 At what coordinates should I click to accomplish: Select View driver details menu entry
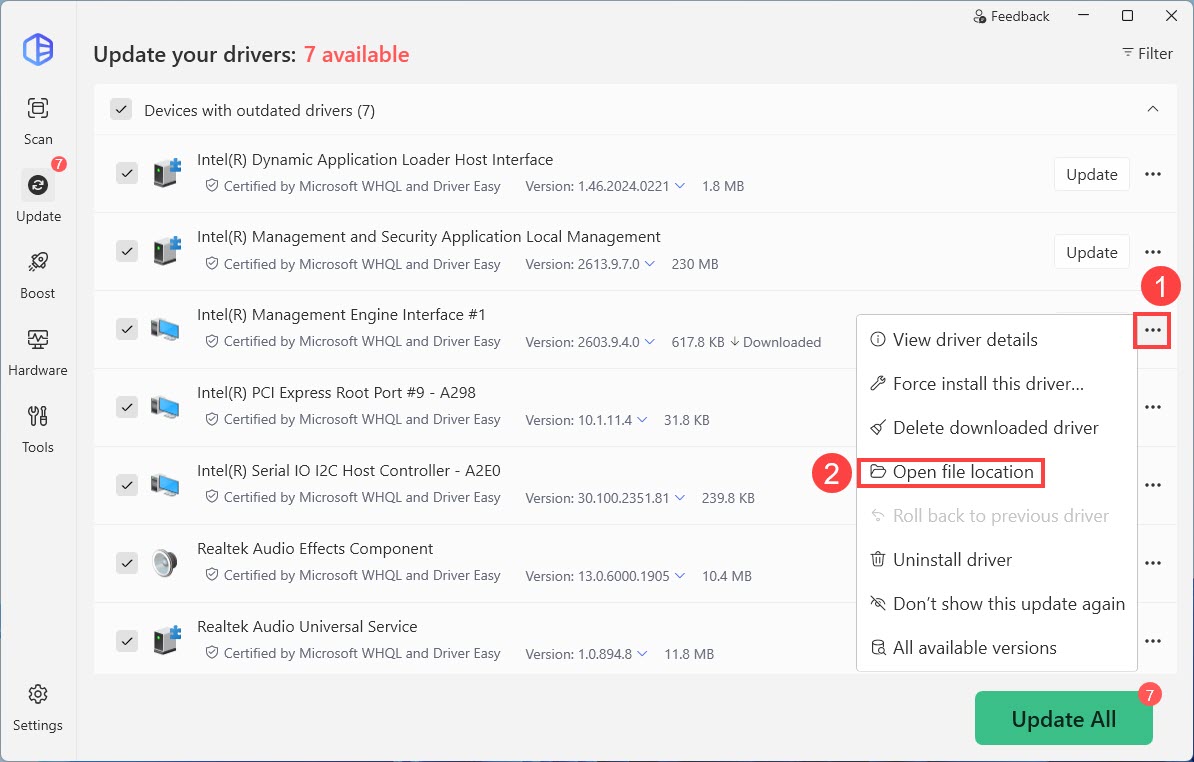(997, 340)
